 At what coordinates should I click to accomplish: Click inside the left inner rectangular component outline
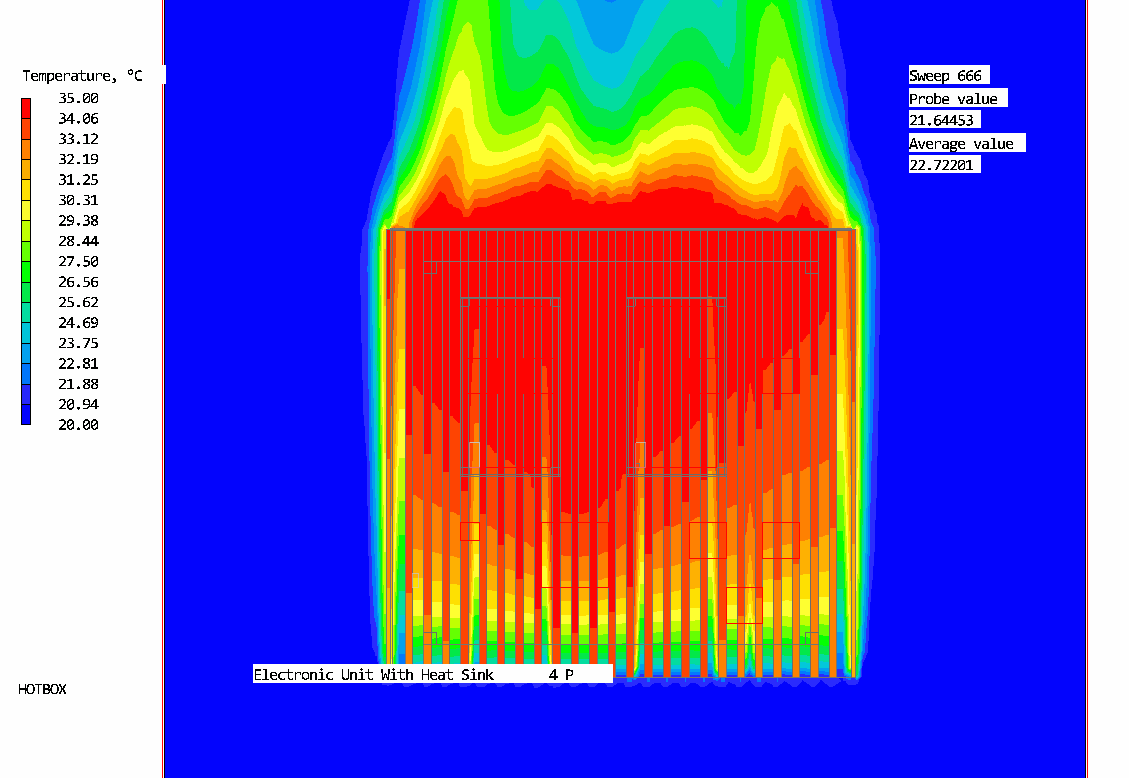coord(509,385)
